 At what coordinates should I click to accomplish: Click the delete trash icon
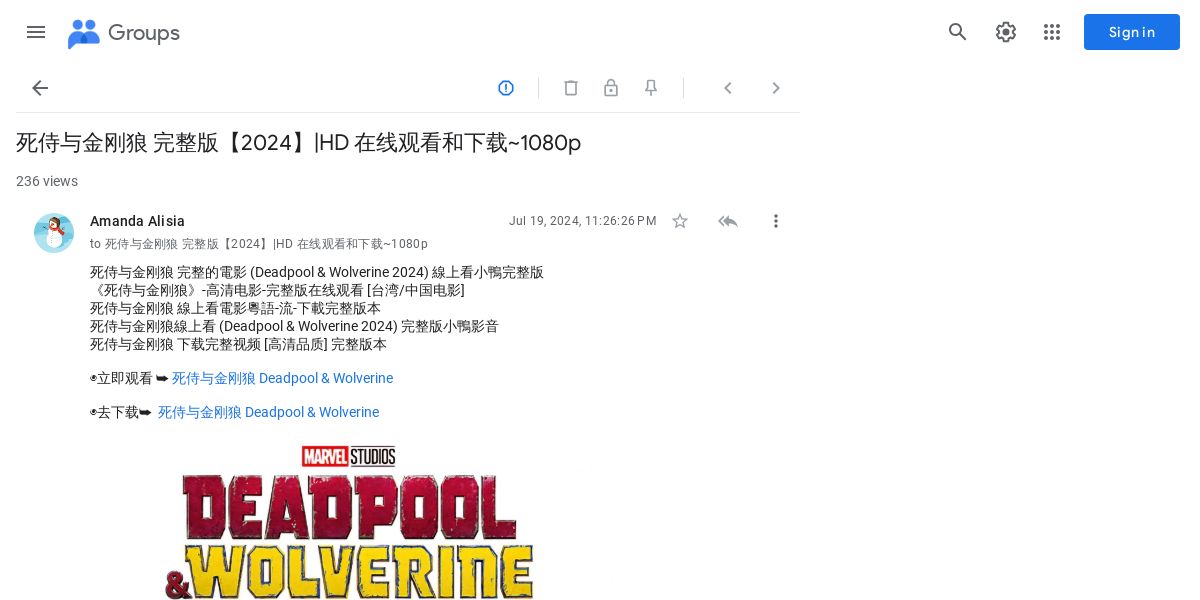point(571,88)
